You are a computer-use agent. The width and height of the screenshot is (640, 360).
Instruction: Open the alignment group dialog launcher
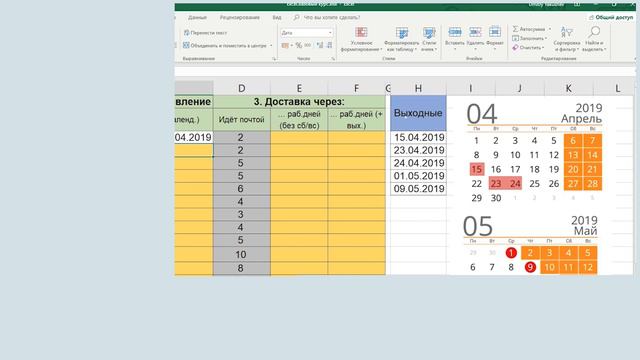[x=274, y=59]
